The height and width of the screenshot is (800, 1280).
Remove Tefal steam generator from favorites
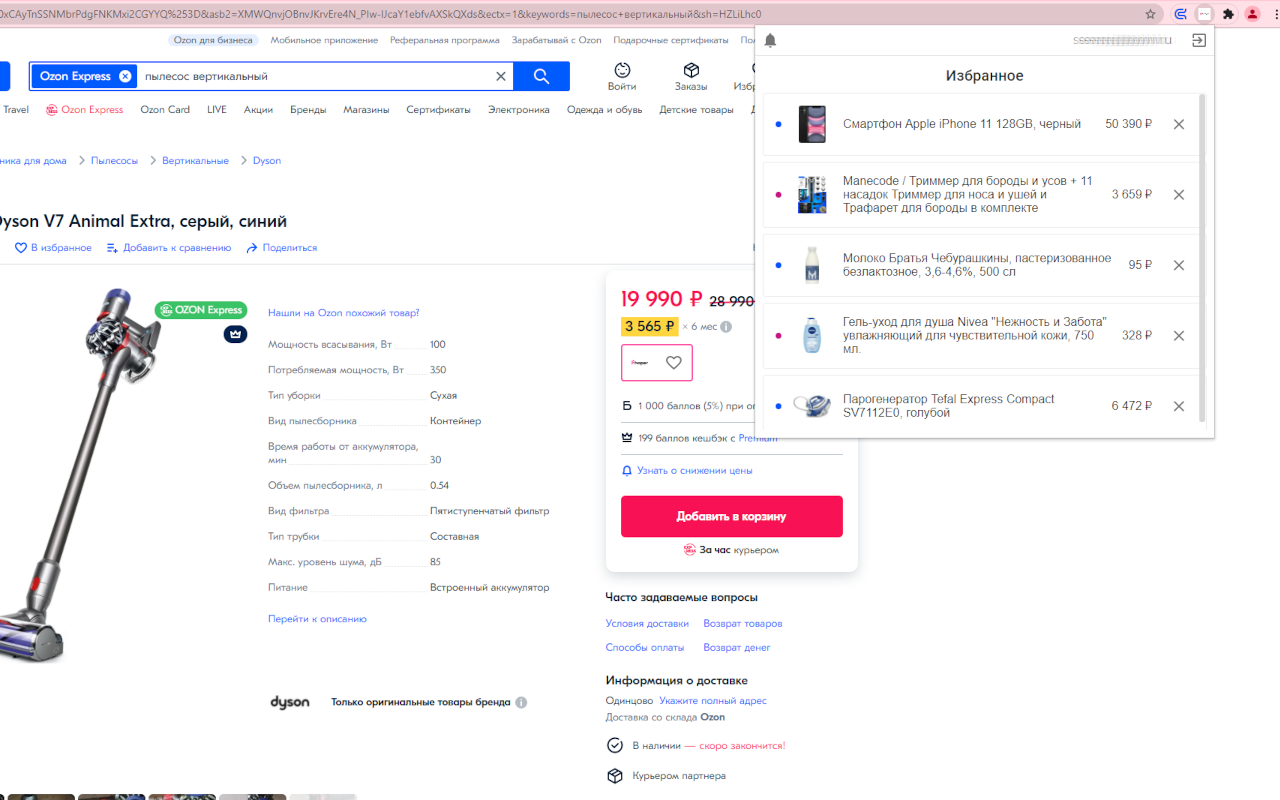[1179, 407]
